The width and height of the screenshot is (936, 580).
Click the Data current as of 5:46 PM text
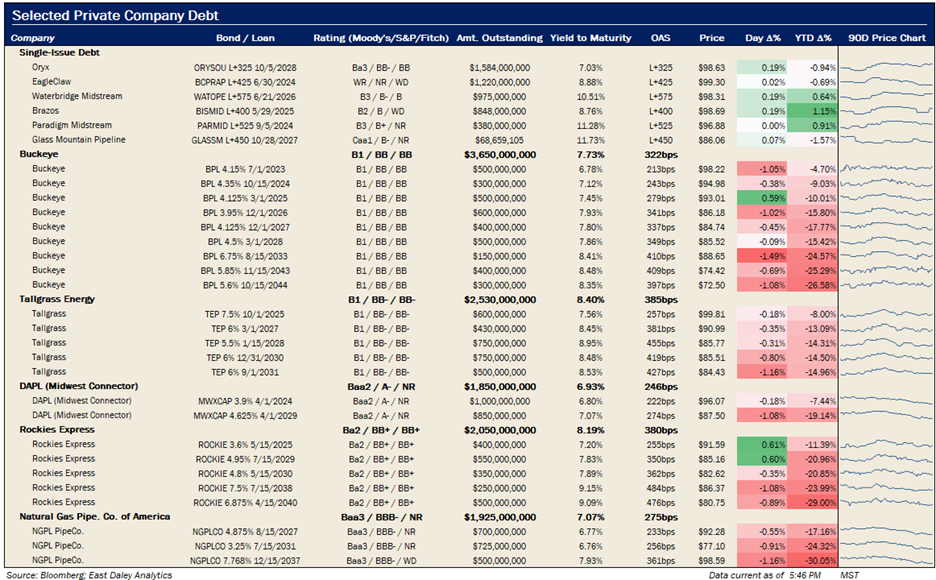coord(765,575)
